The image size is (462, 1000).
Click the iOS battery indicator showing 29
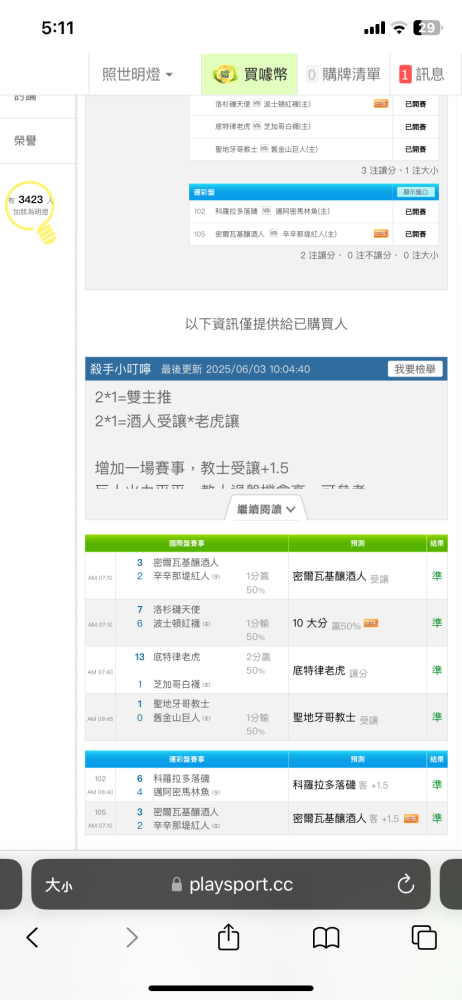[x=427, y=28]
